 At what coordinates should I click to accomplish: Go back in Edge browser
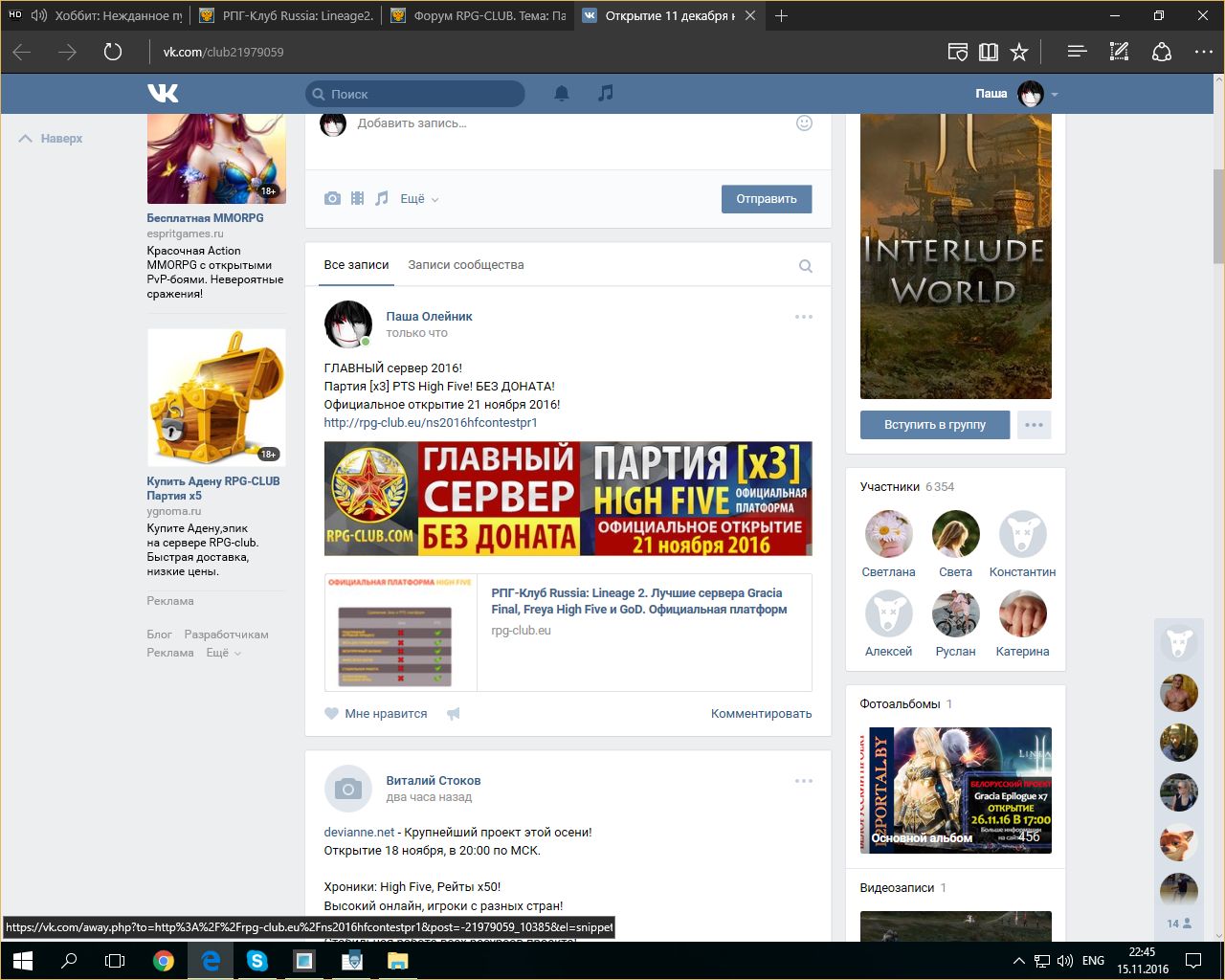click(22, 52)
